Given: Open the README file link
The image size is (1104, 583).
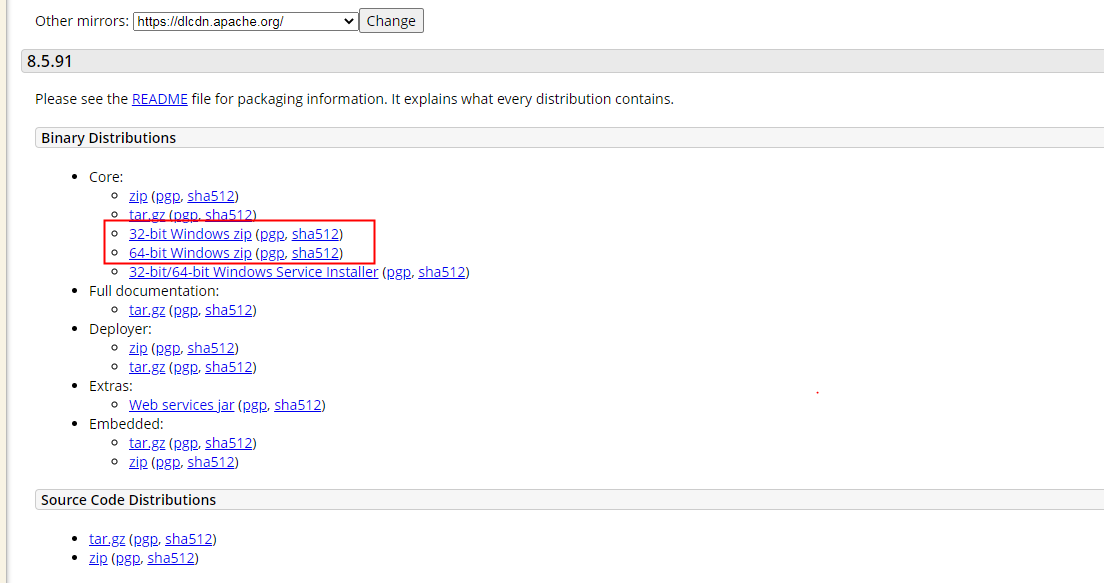Looking at the screenshot, I should click(159, 99).
